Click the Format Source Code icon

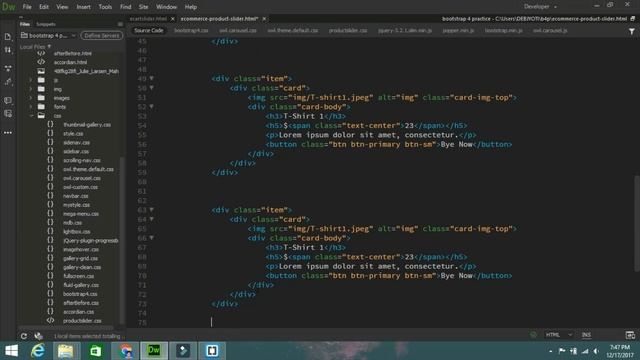point(7,82)
